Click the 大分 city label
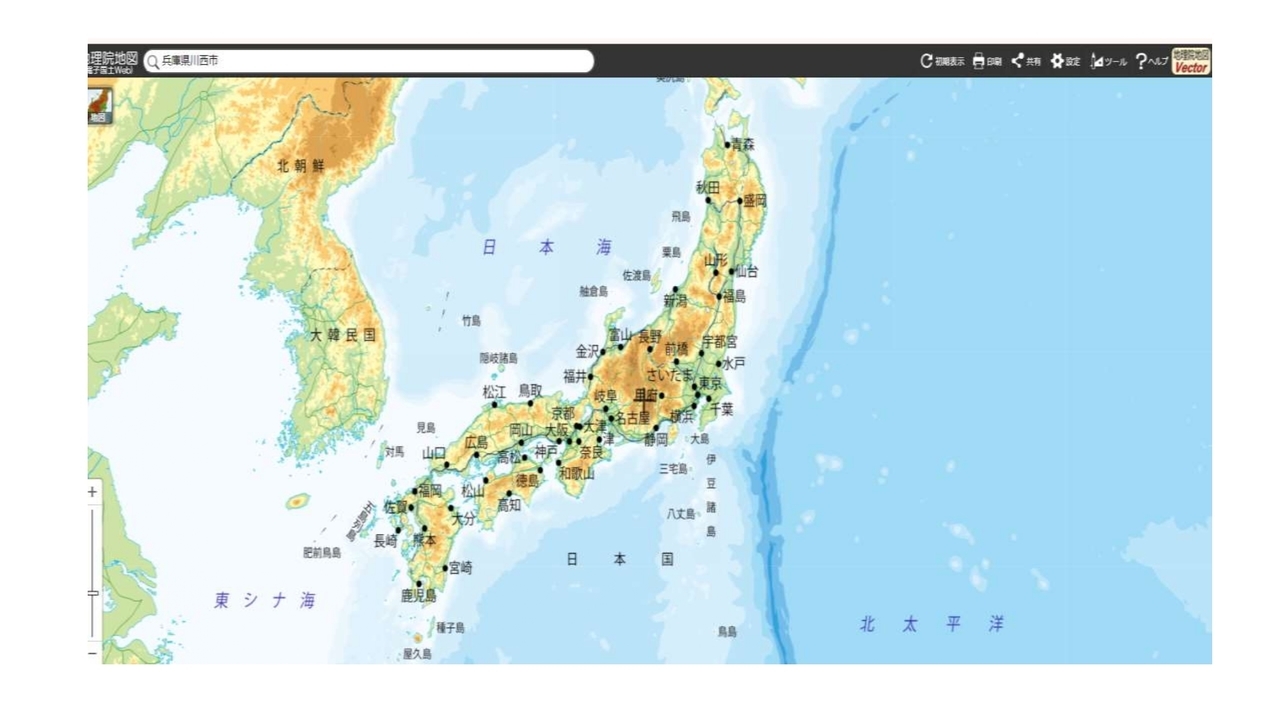1280x720 pixels. [463, 519]
